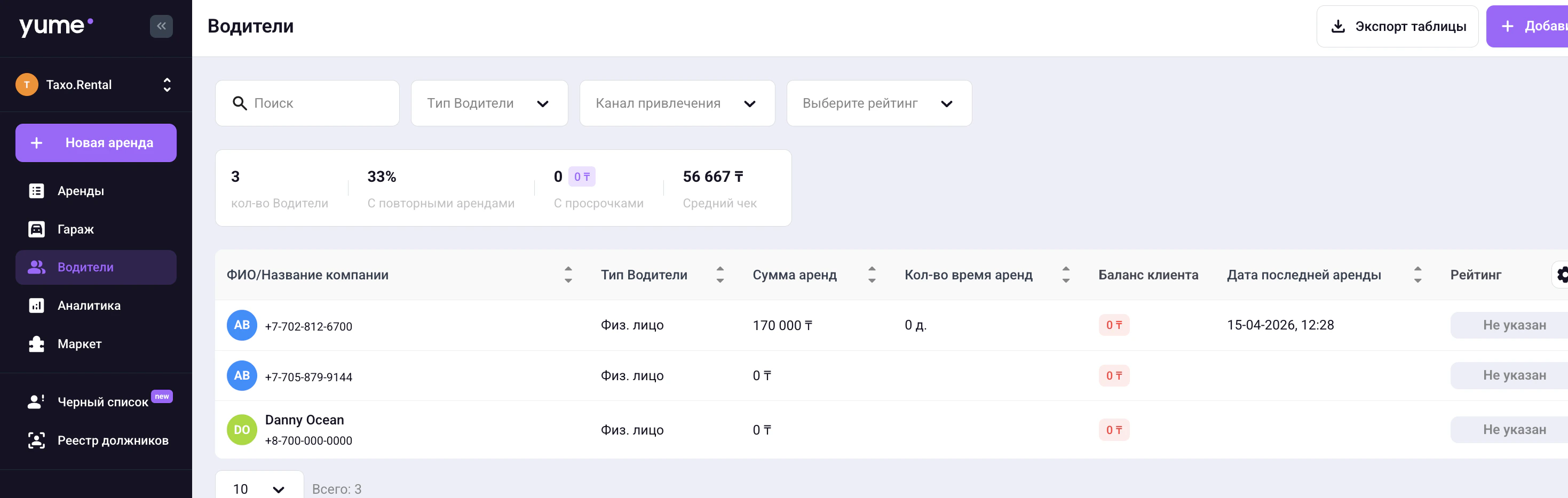This screenshot has width=1568, height=498.
Task: Click rating Не указан for Danny Ocean
Action: (x=1510, y=430)
